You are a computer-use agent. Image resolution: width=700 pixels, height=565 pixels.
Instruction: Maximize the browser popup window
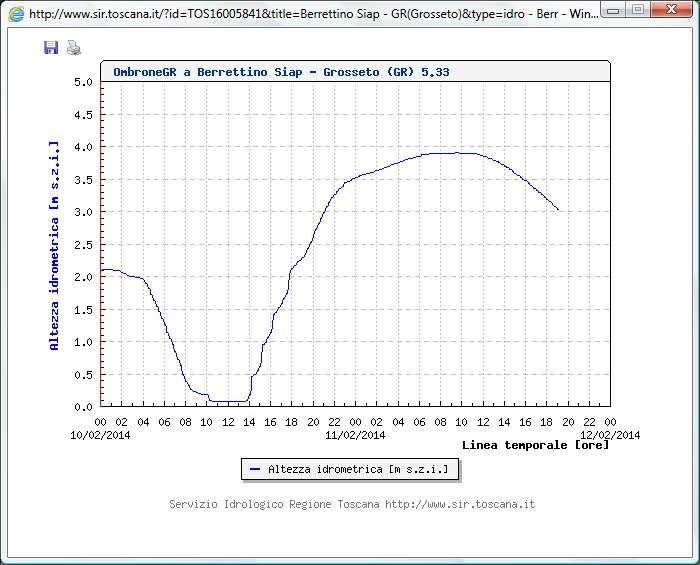pyautogui.click(x=637, y=10)
